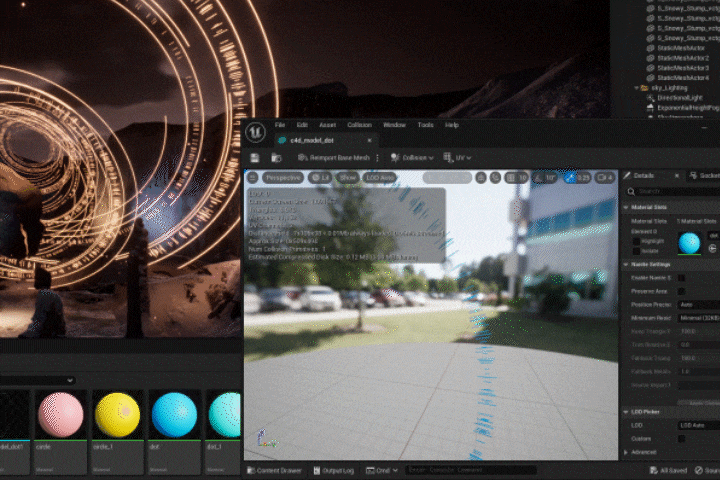Close the c4d_model_dot tab

click(369, 140)
